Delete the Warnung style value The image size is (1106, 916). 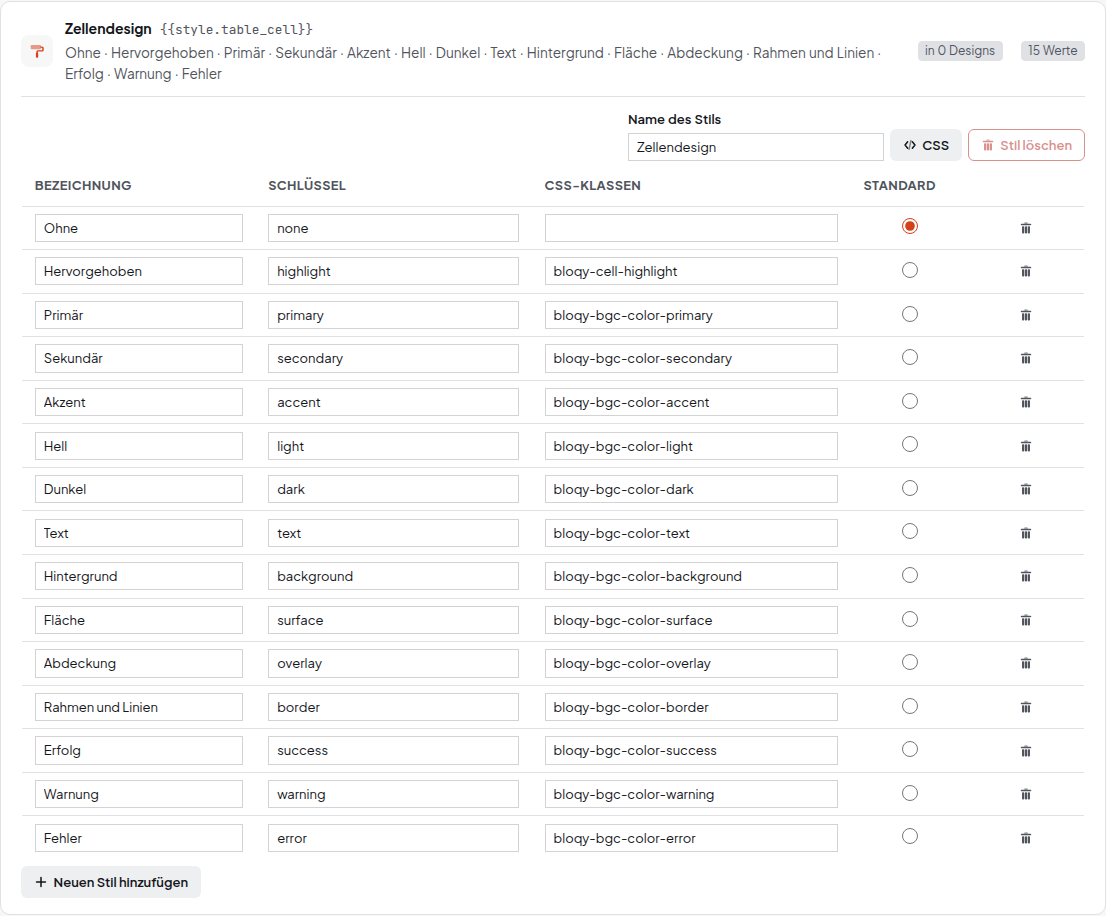(1026, 794)
